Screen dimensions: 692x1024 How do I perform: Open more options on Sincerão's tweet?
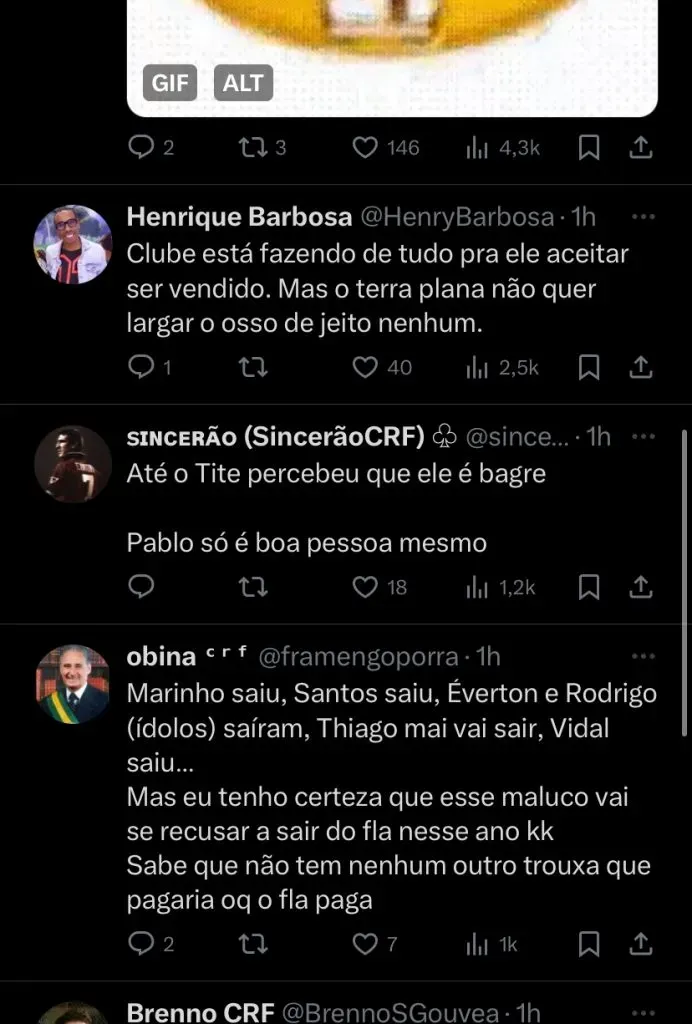(644, 437)
